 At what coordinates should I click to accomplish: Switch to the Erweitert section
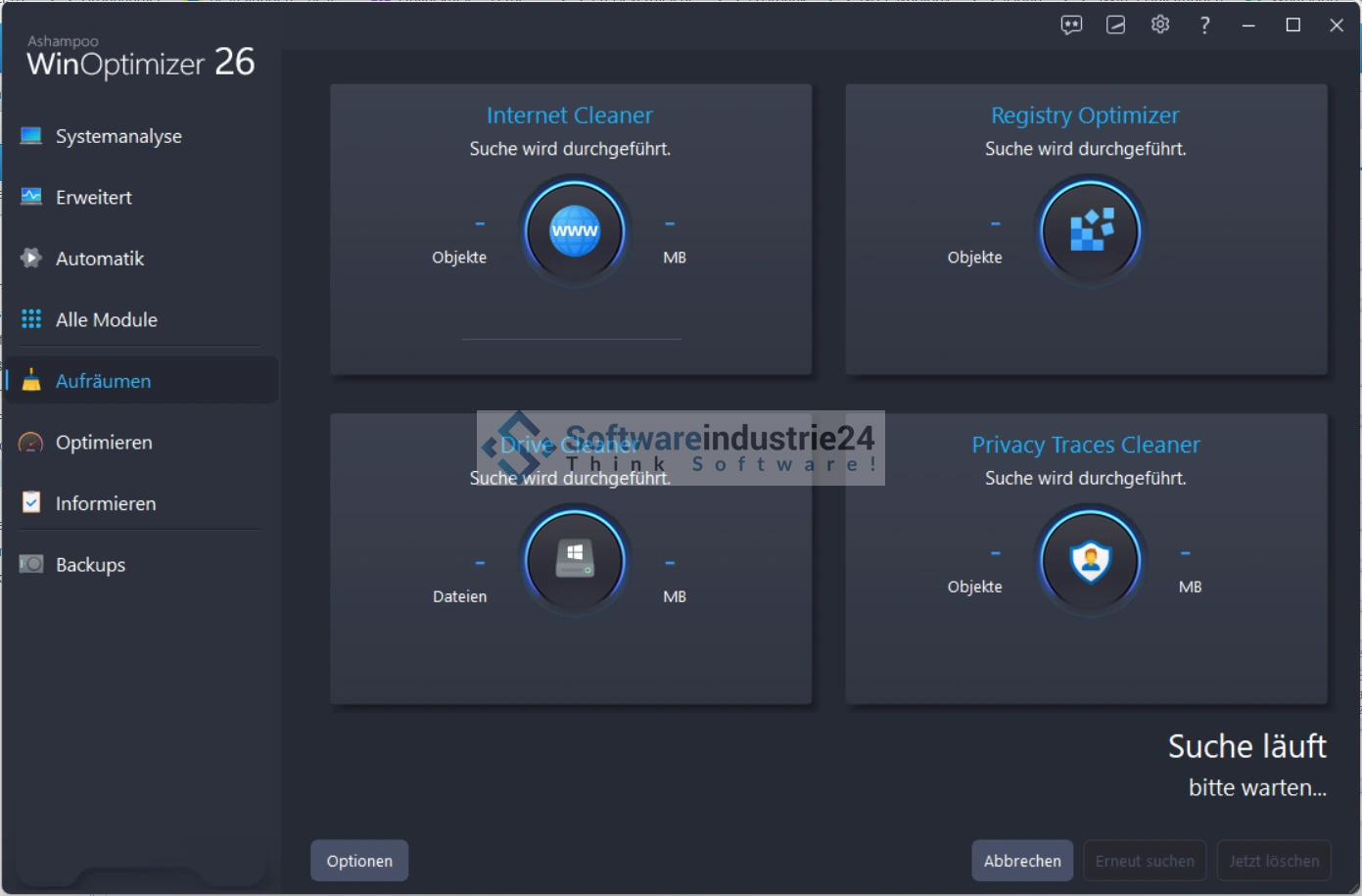point(94,197)
